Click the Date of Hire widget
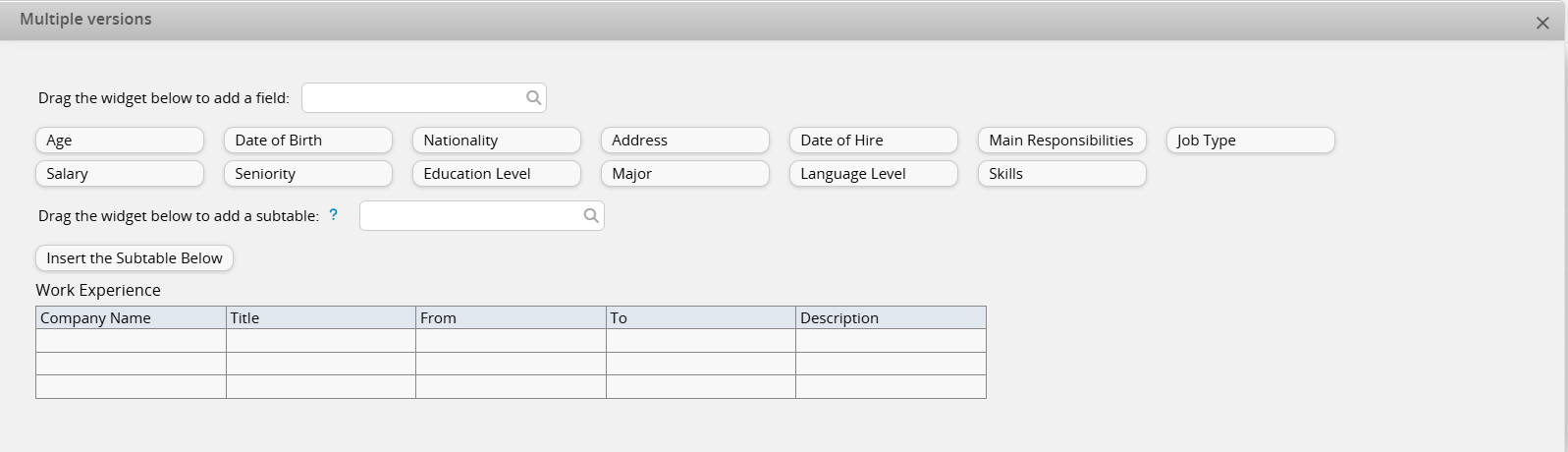1568x452 pixels. click(874, 141)
